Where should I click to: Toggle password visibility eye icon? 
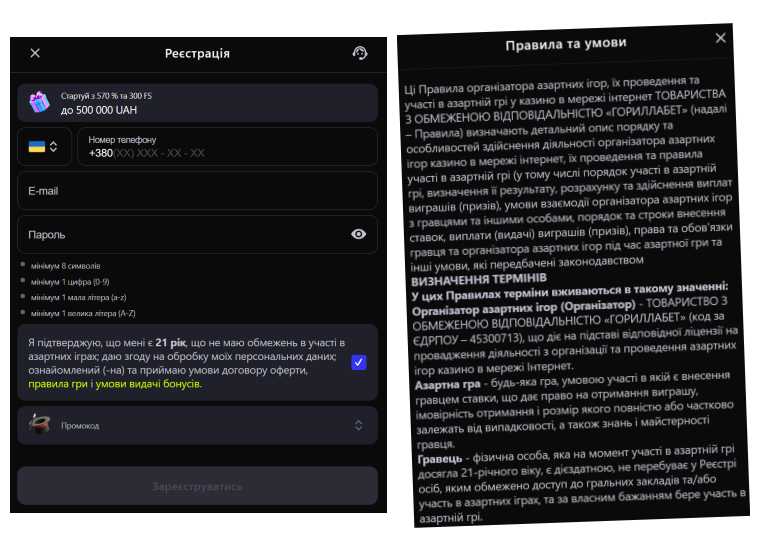[x=358, y=235]
